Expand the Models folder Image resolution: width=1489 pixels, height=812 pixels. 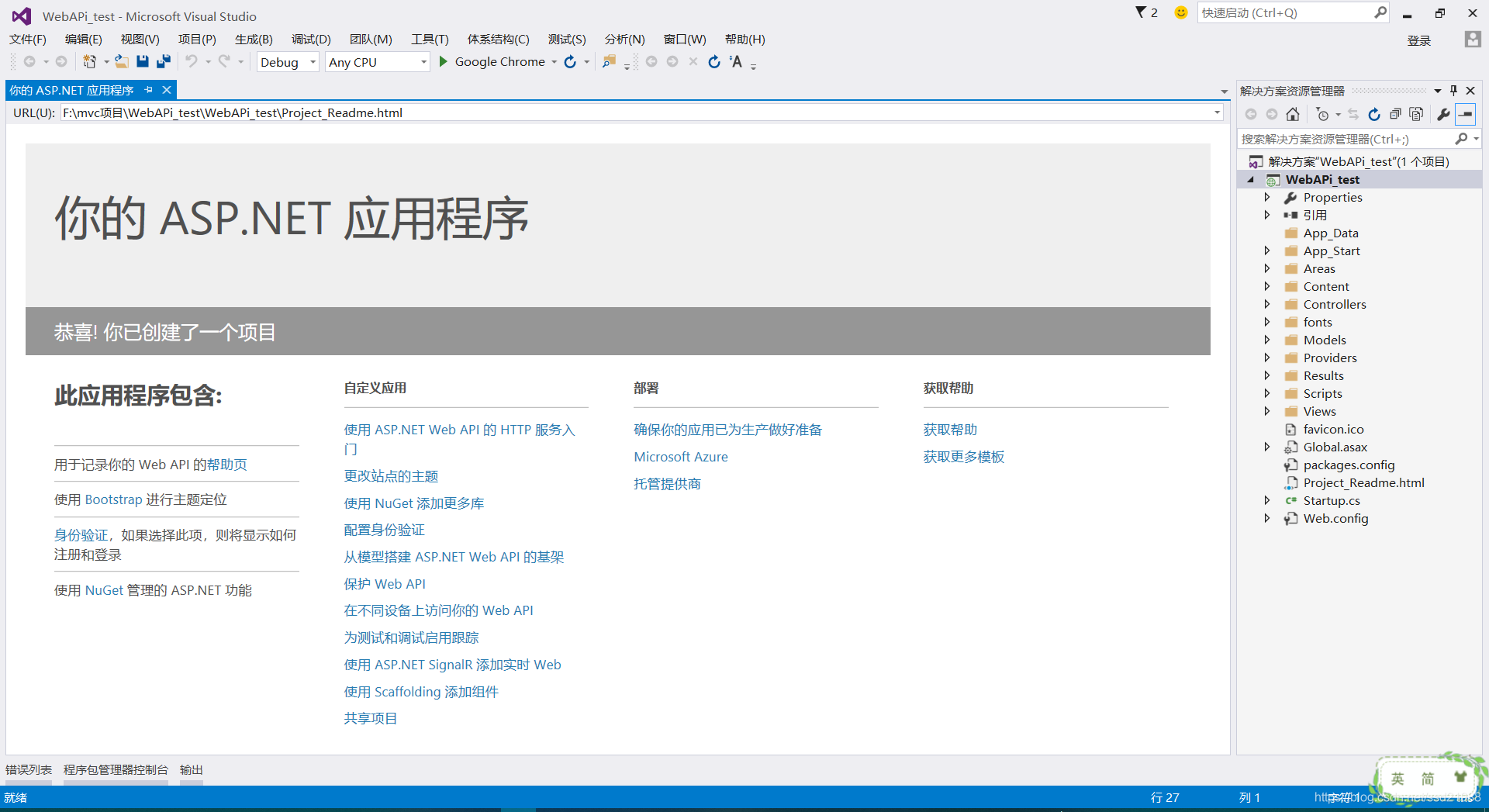[x=1267, y=340]
